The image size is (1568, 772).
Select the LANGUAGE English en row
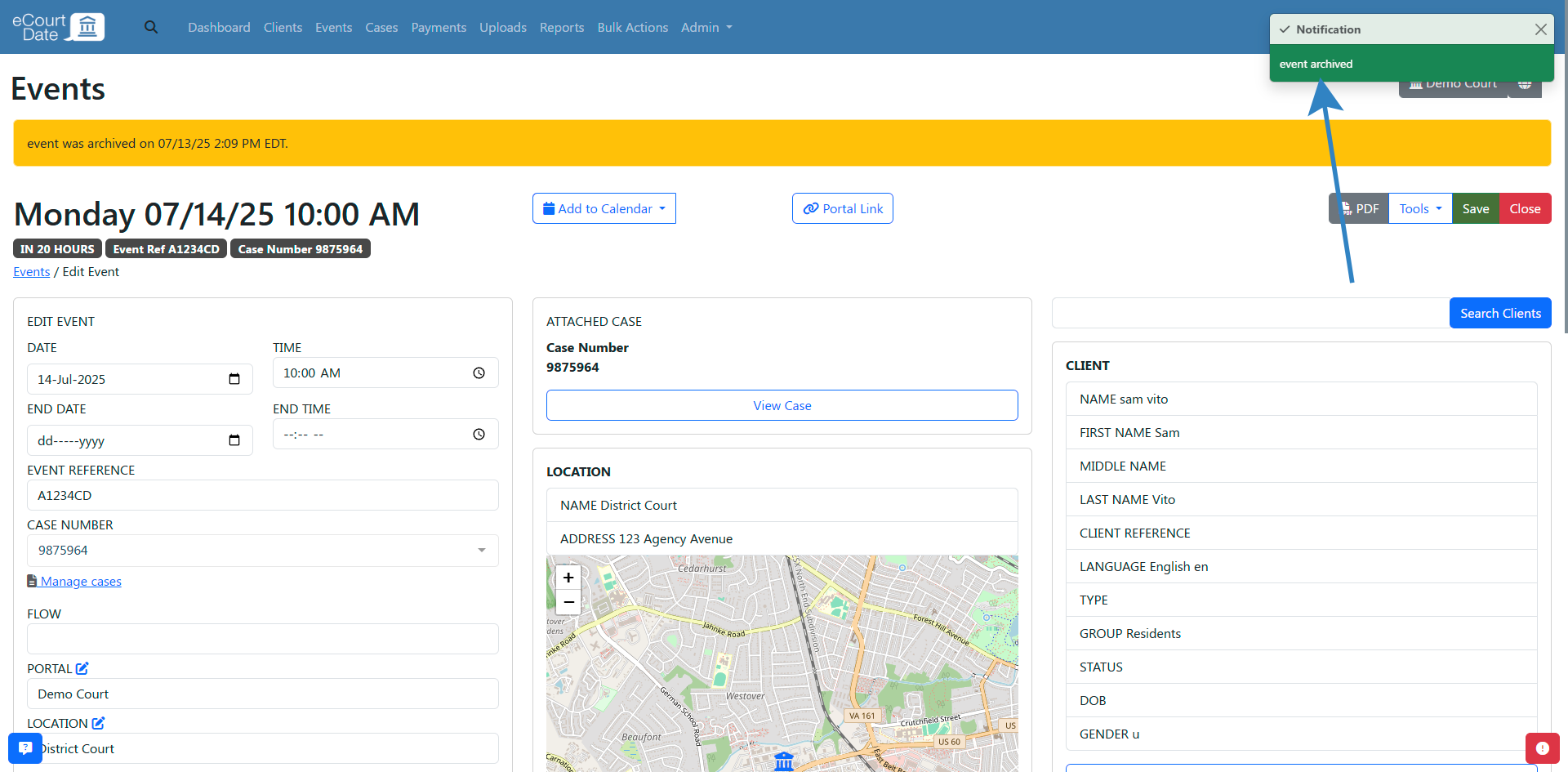click(x=1302, y=566)
